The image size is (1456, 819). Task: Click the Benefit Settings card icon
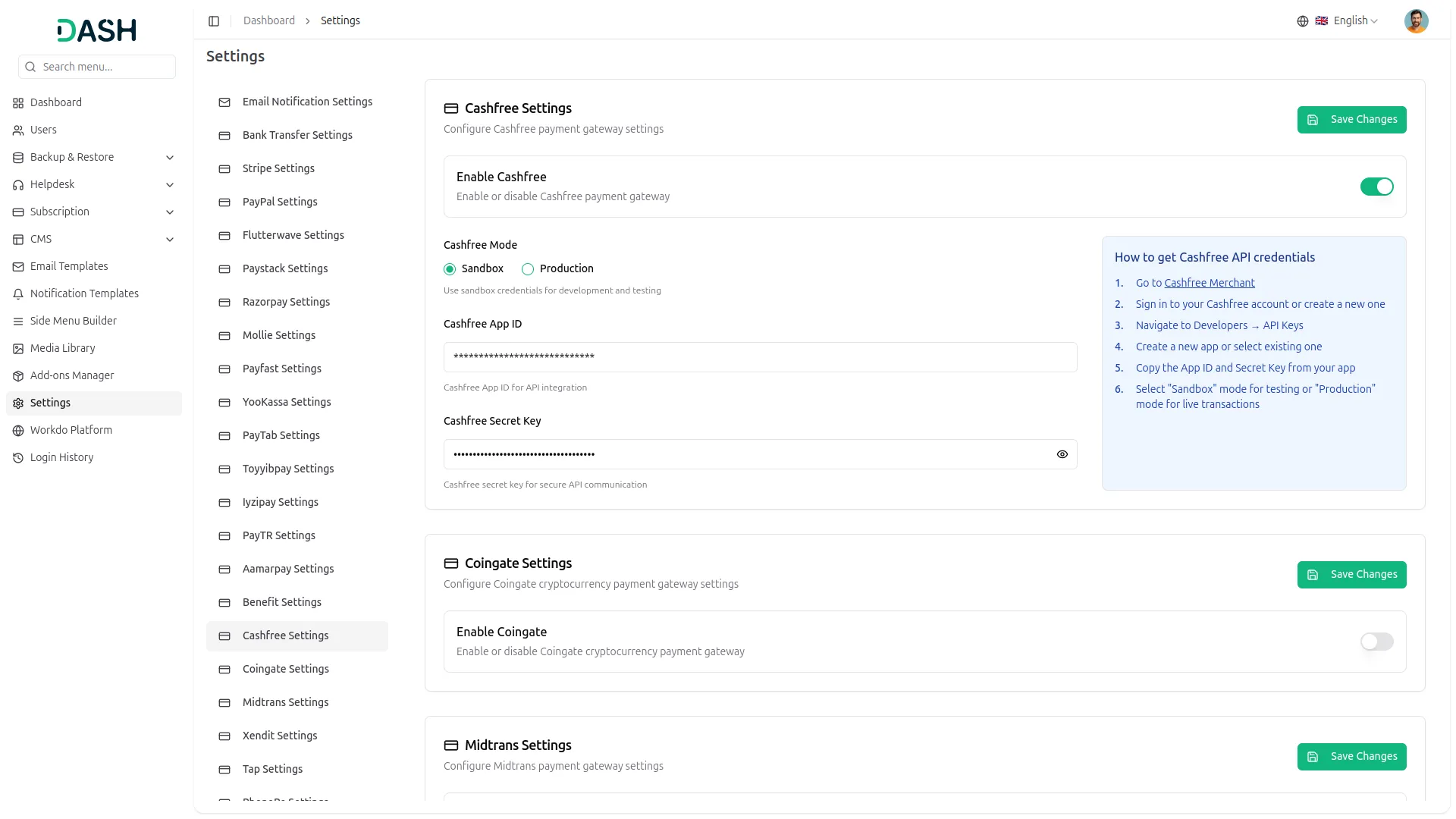pyautogui.click(x=224, y=603)
